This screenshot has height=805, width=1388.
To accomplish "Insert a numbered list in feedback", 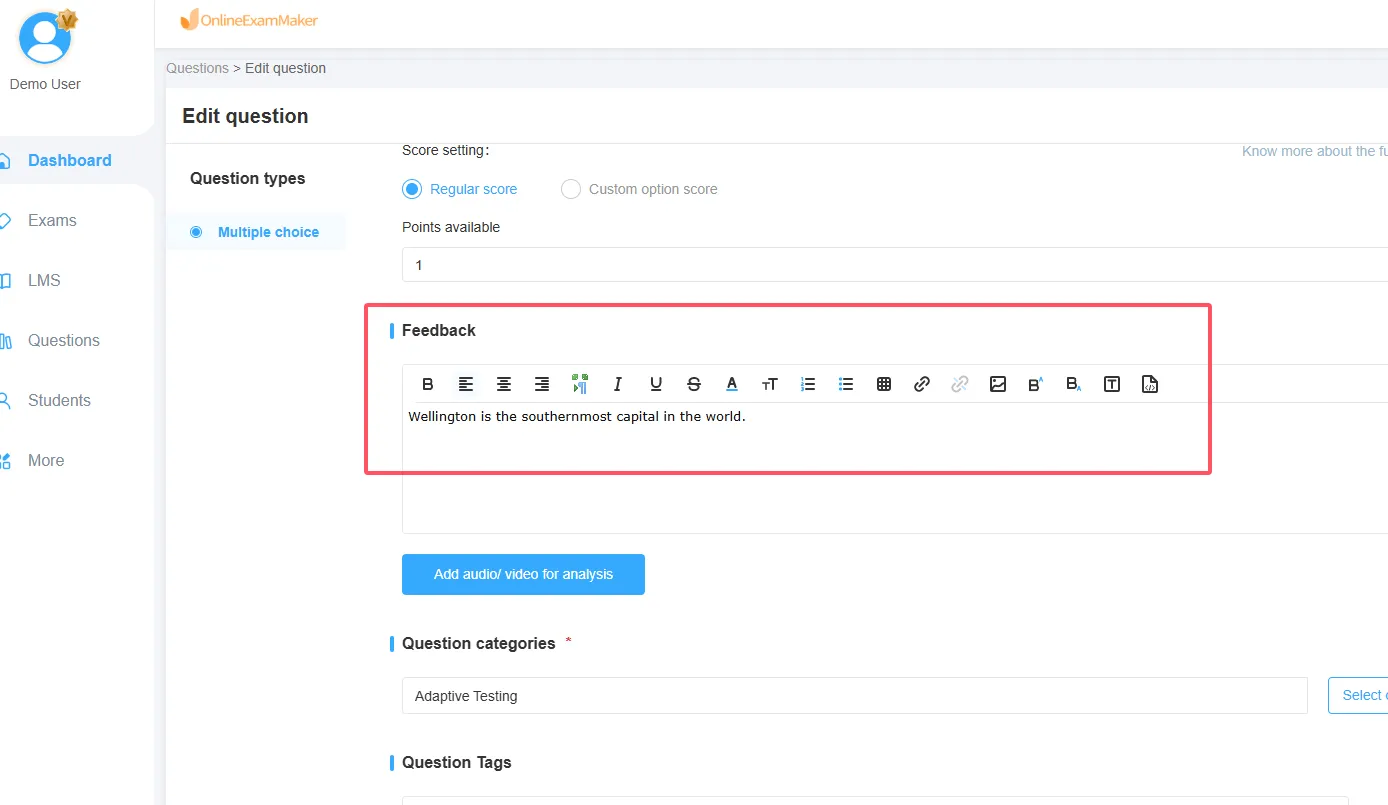I will point(808,384).
